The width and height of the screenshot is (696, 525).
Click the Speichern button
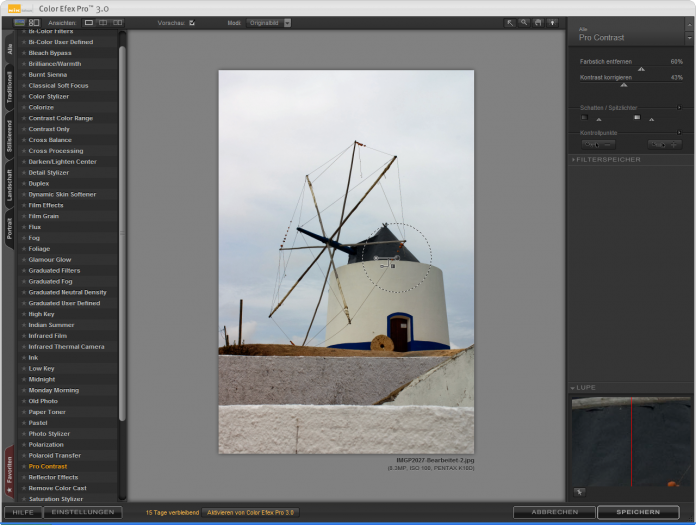tap(637, 512)
